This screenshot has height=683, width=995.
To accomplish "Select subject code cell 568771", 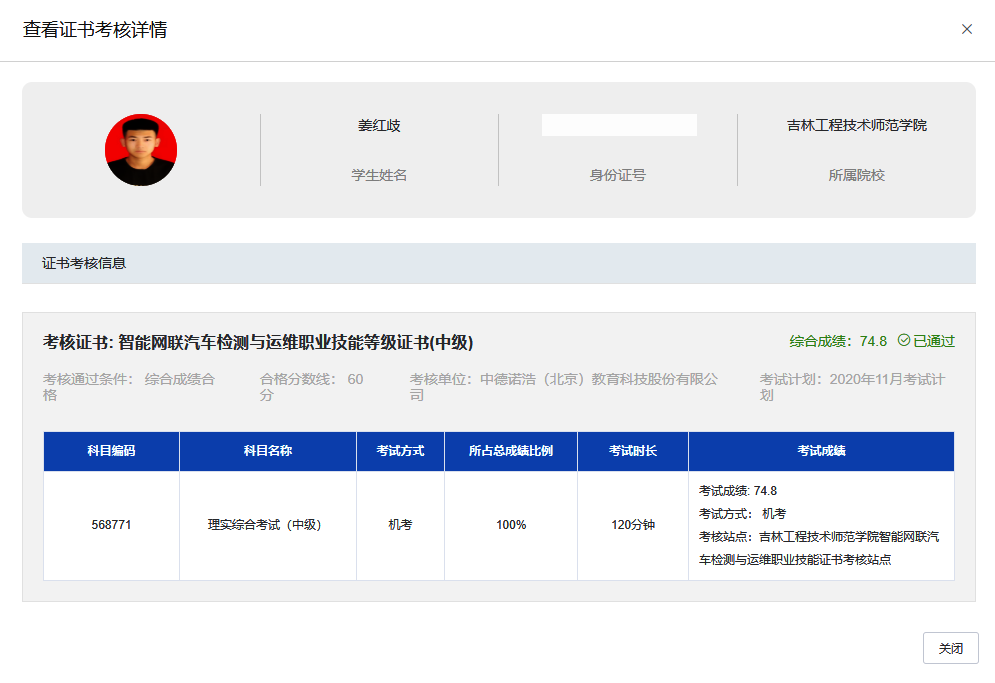I will click(x=111, y=525).
